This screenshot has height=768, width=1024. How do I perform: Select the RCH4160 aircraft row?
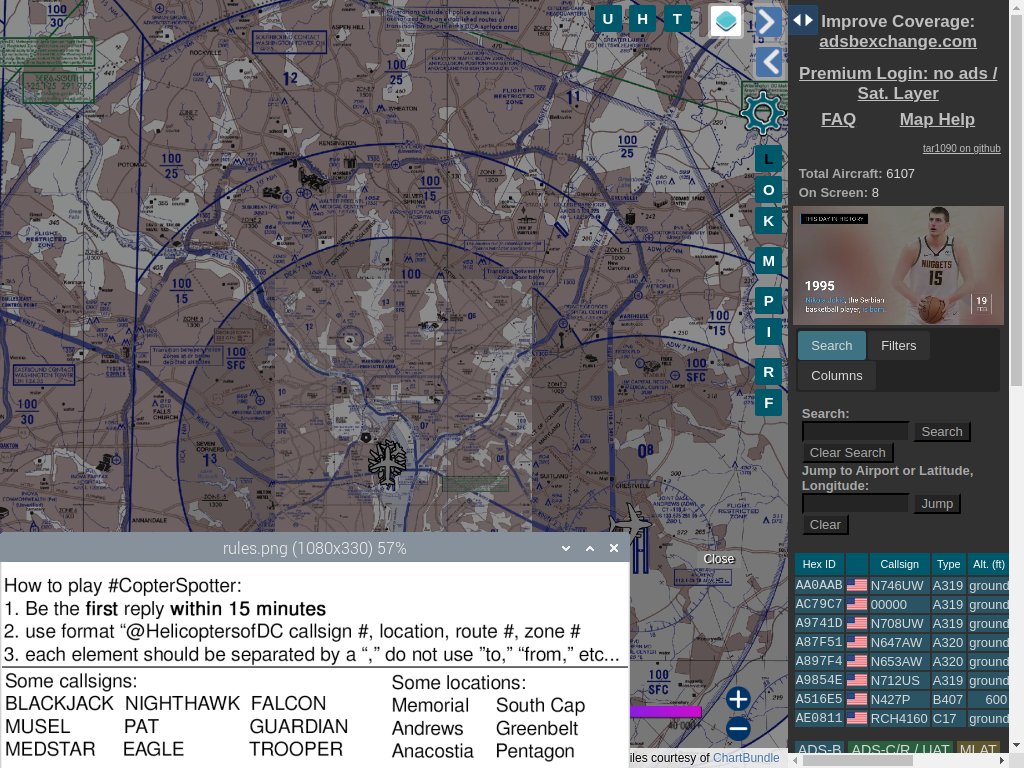coord(900,718)
